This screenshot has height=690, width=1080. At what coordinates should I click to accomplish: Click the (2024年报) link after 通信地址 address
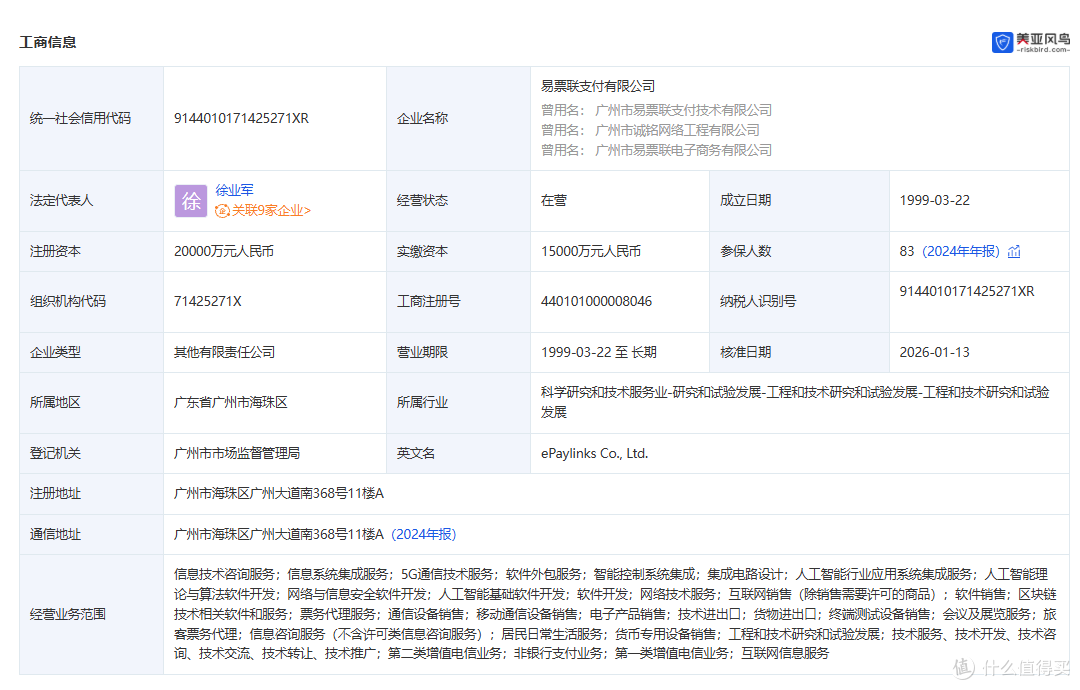424,534
